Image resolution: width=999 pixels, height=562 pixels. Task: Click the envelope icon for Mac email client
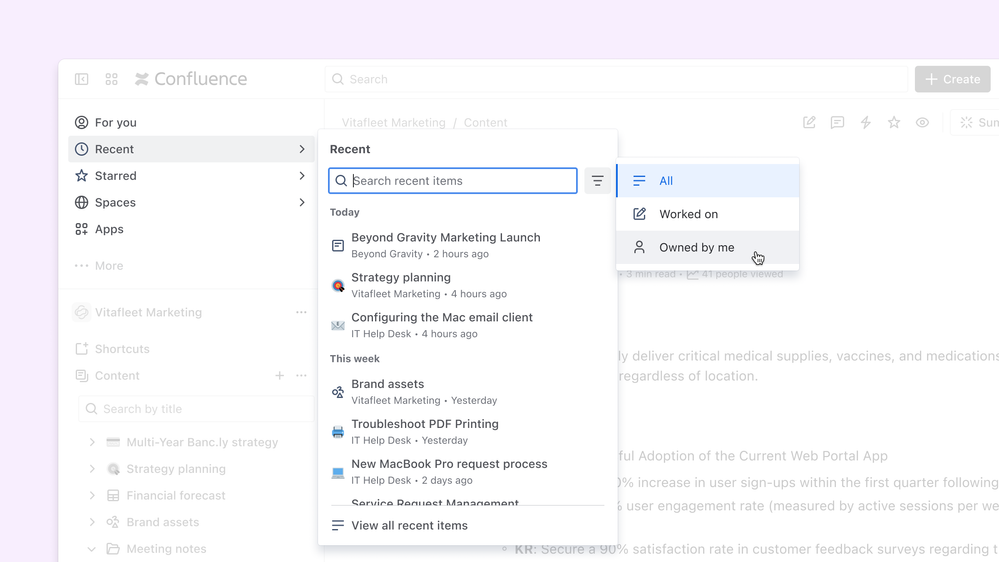[338, 326]
